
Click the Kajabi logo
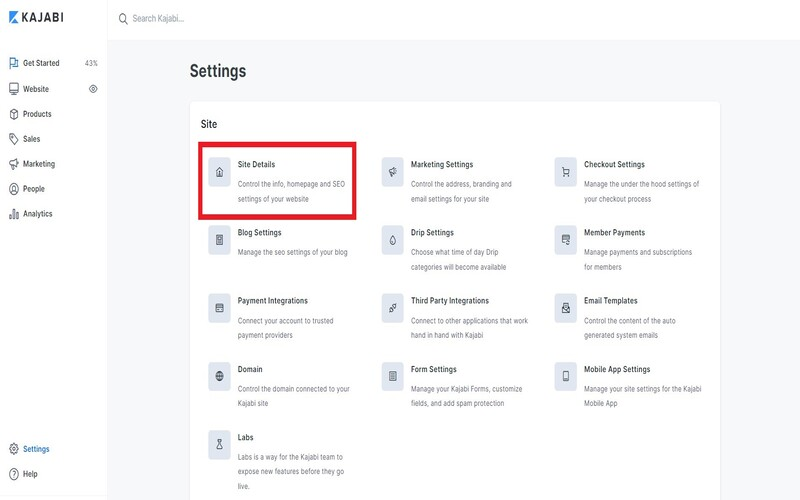coord(36,17)
